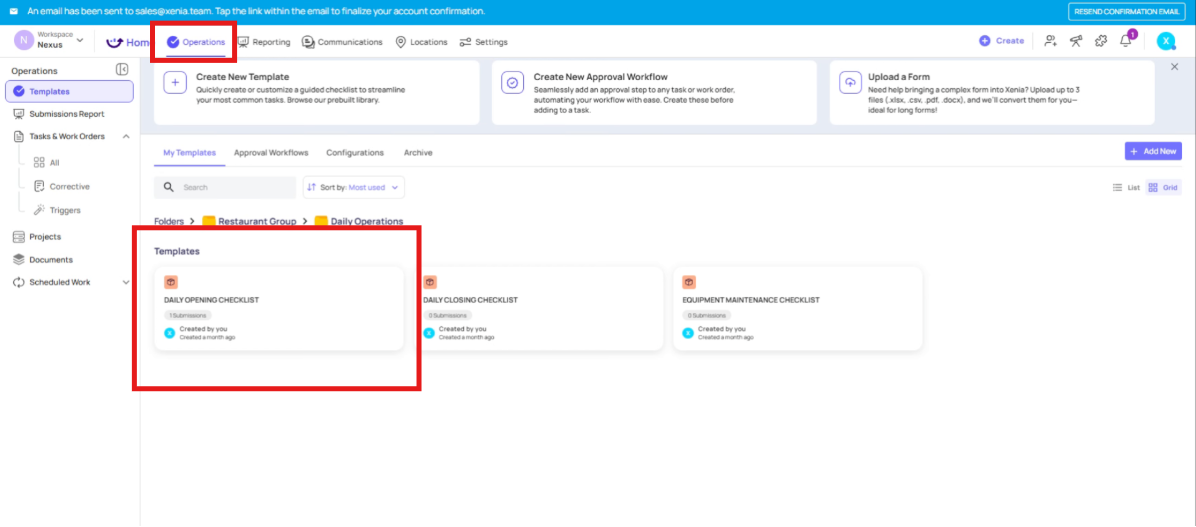
Task: Open the Sort by Most used dropdown
Action: pyautogui.click(x=354, y=187)
